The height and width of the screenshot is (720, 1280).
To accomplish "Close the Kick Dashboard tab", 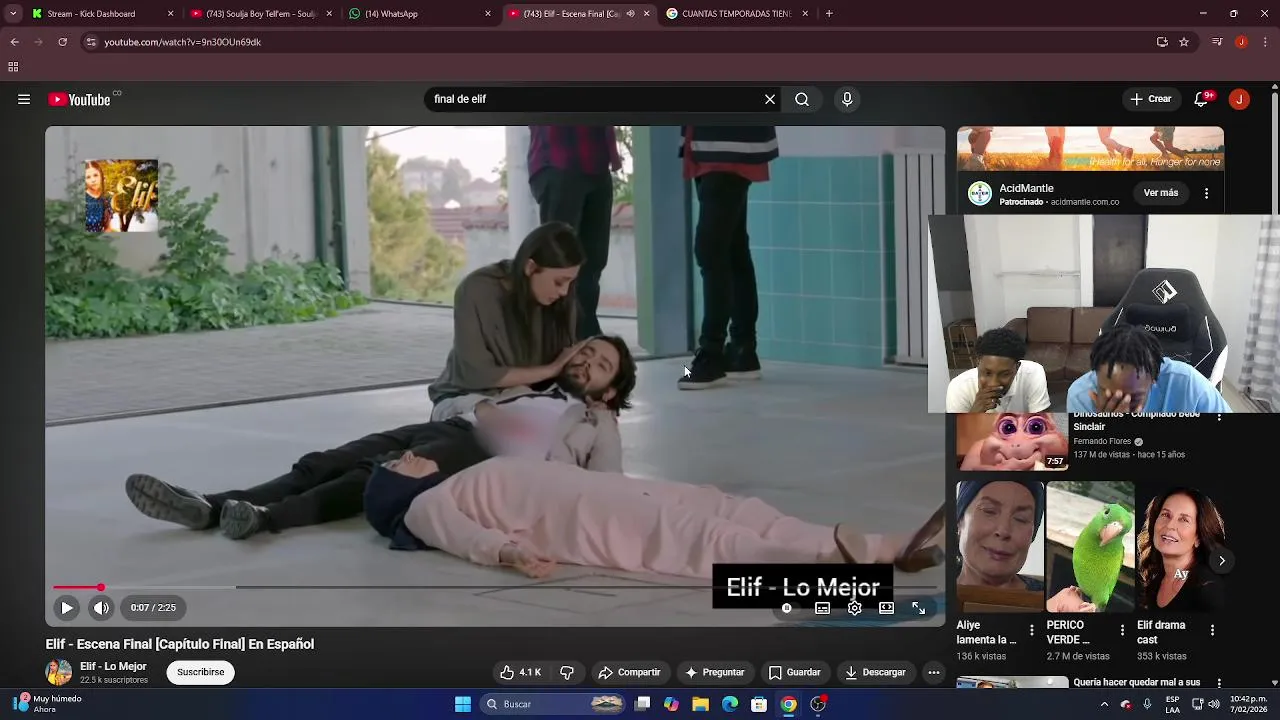I will (x=170, y=14).
